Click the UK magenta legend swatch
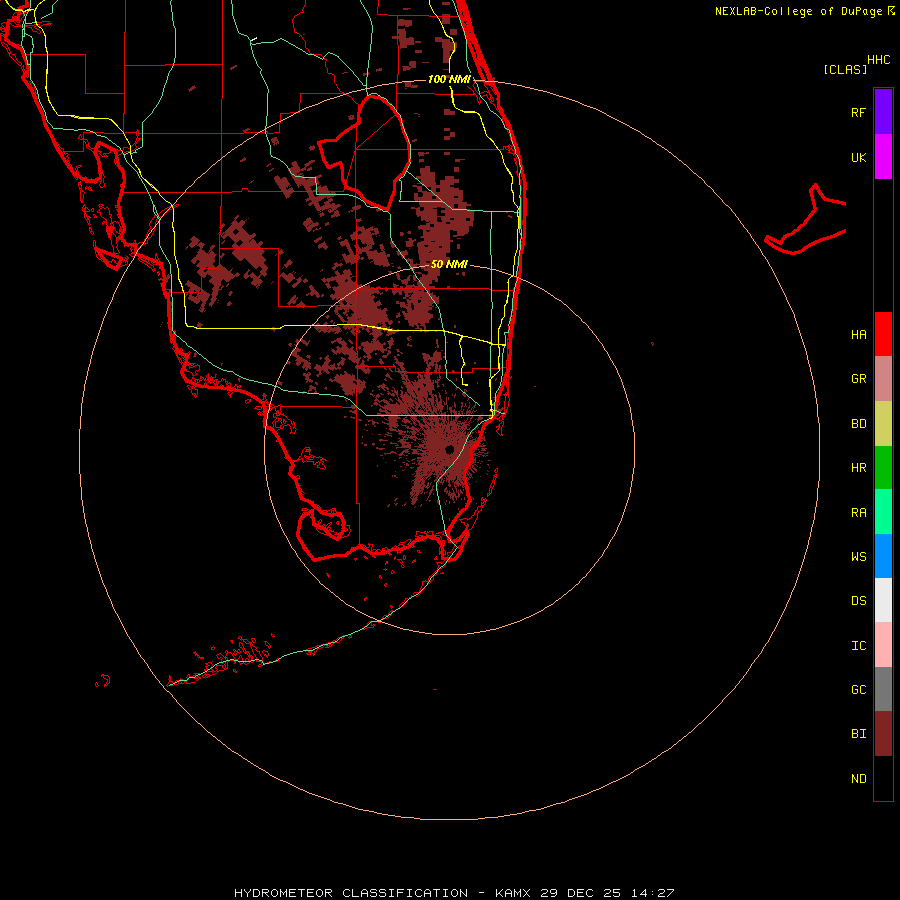Viewport: 900px width, 900px height. pos(883,157)
